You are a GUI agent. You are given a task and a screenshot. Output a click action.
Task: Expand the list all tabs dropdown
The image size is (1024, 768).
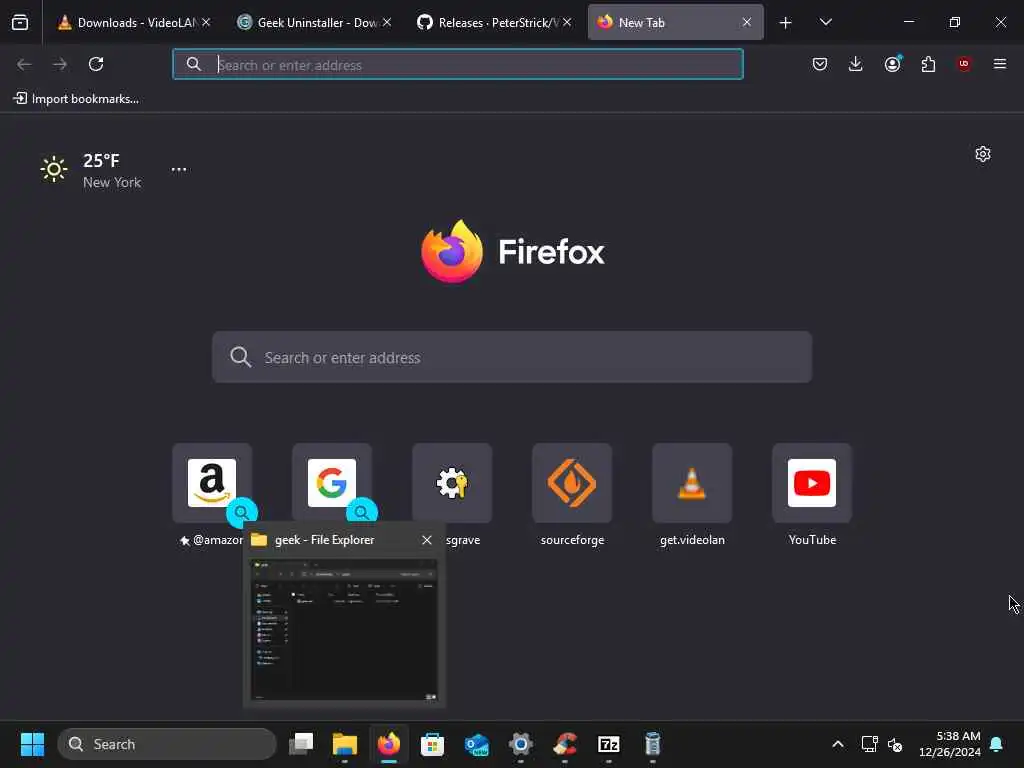coord(825,22)
